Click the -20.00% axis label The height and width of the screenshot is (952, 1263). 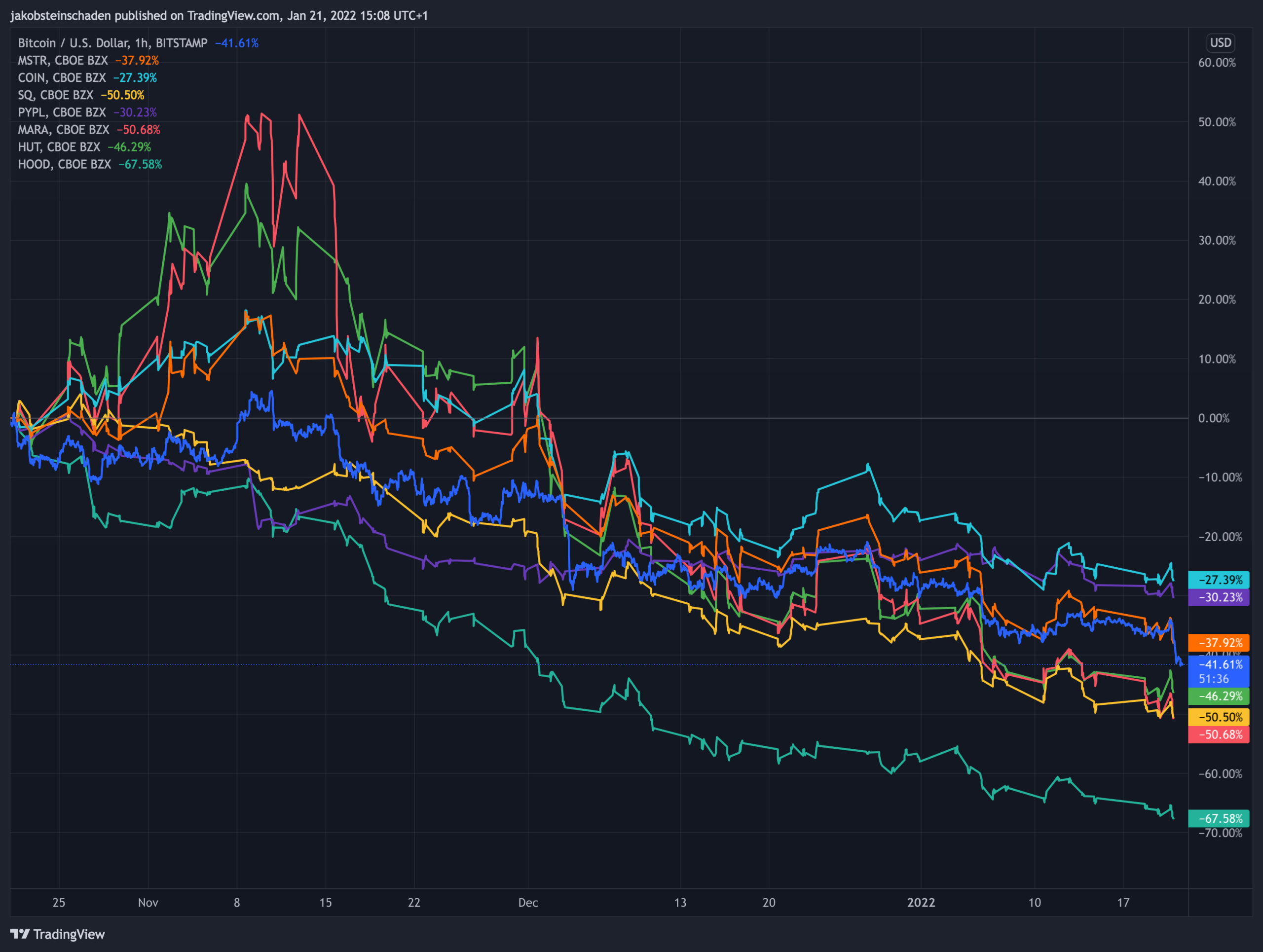(x=1220, y=537)
